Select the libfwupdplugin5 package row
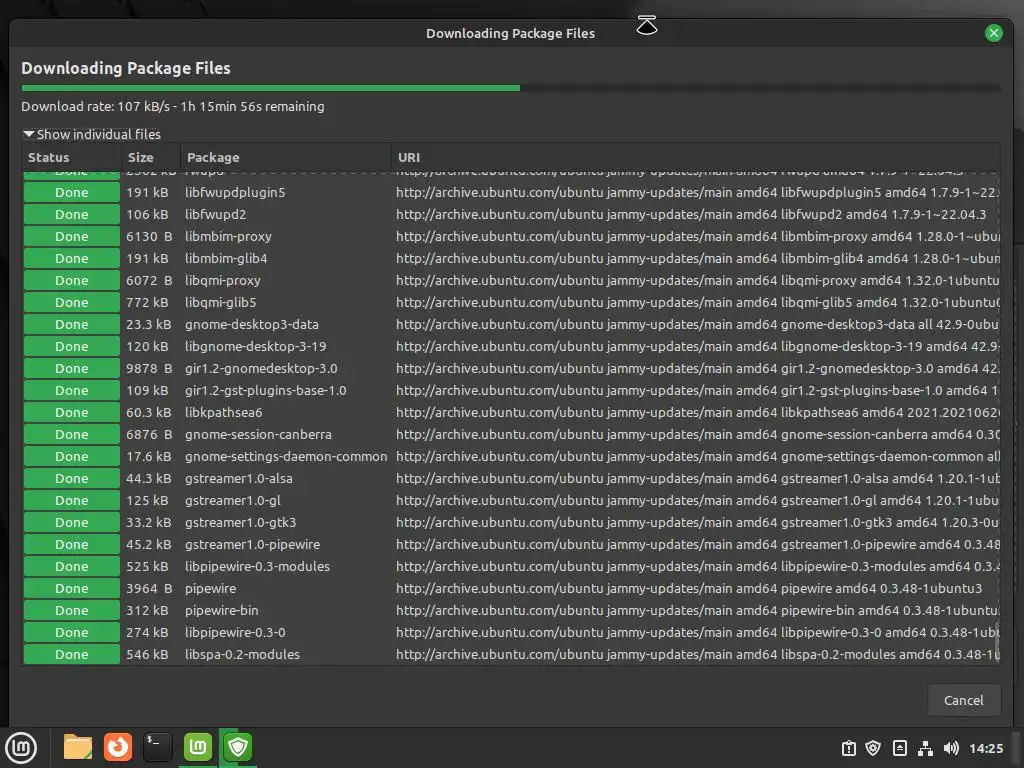Image resolution: width=1024 pixels, height=768 pixels. [x=511, y=193]
